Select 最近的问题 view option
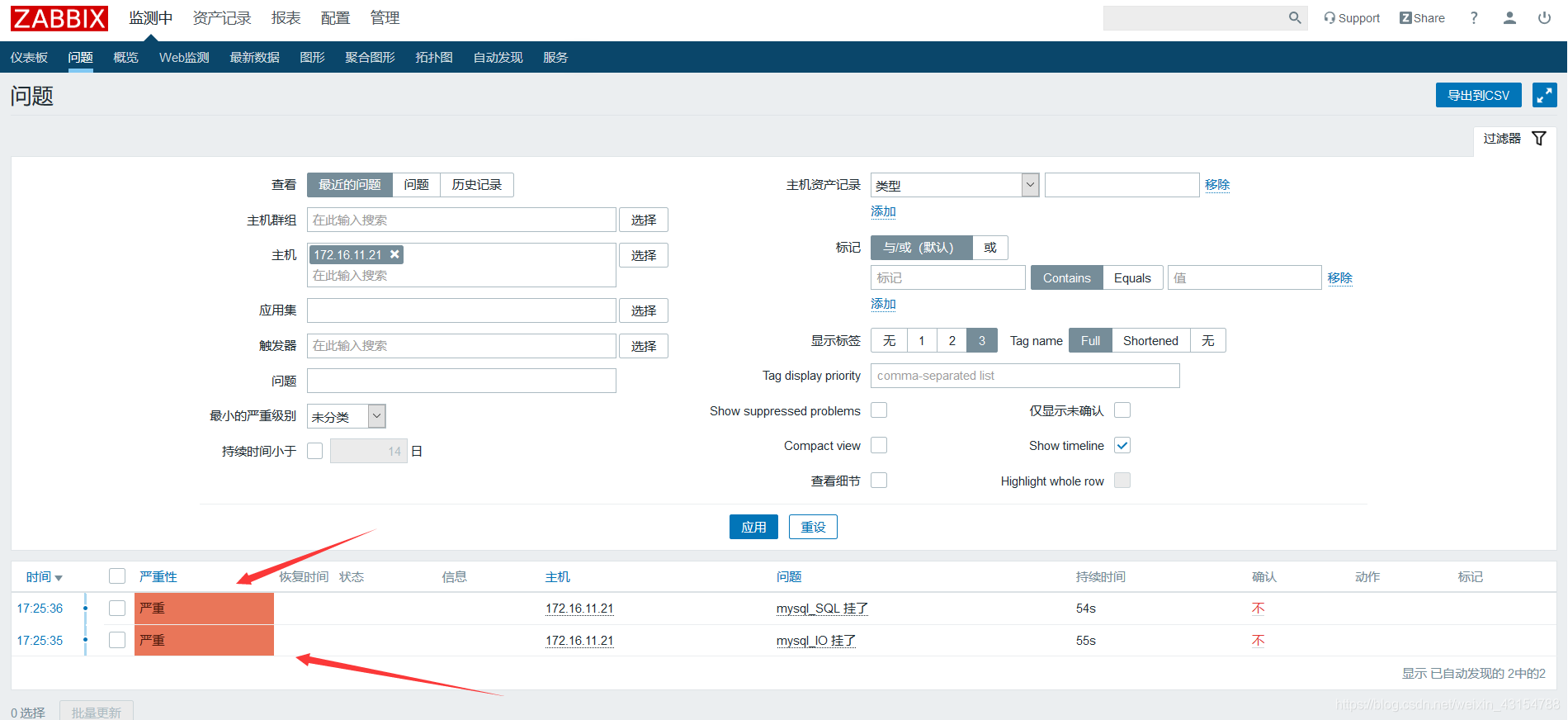 (350, 185)
